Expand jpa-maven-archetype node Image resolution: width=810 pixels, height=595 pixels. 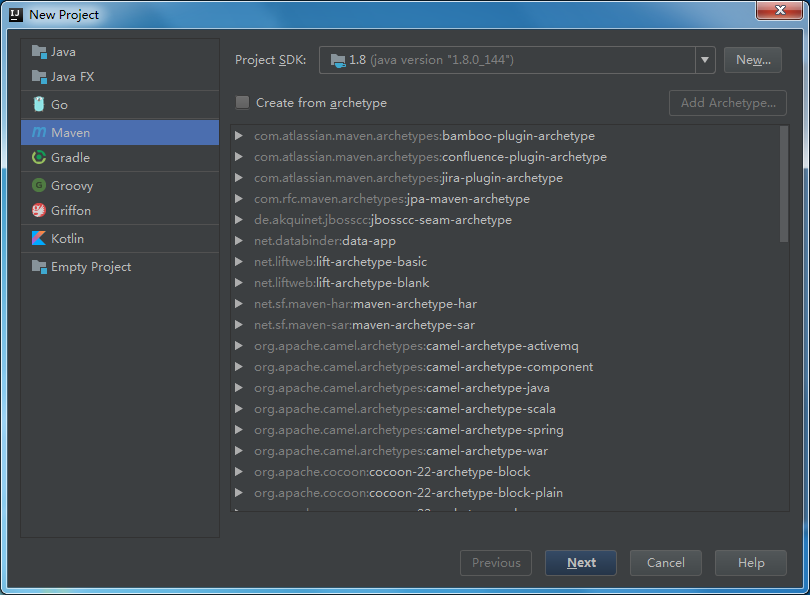click(239, 198)
